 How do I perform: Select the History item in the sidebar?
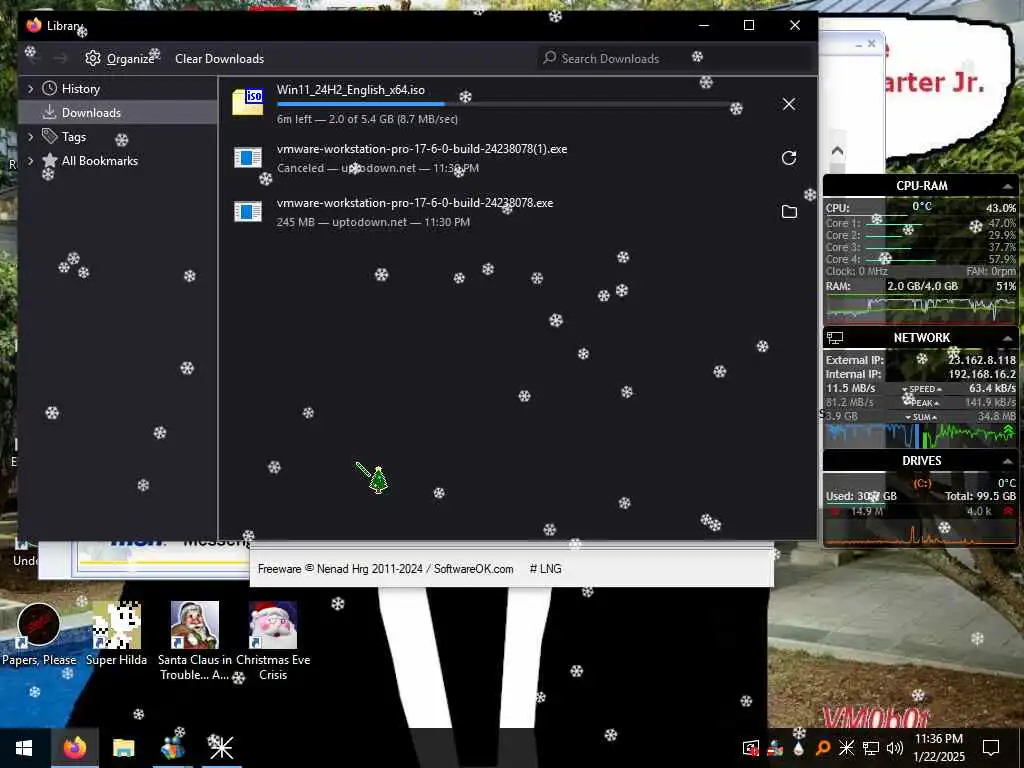pyautogui.click(x=80, y=88)
